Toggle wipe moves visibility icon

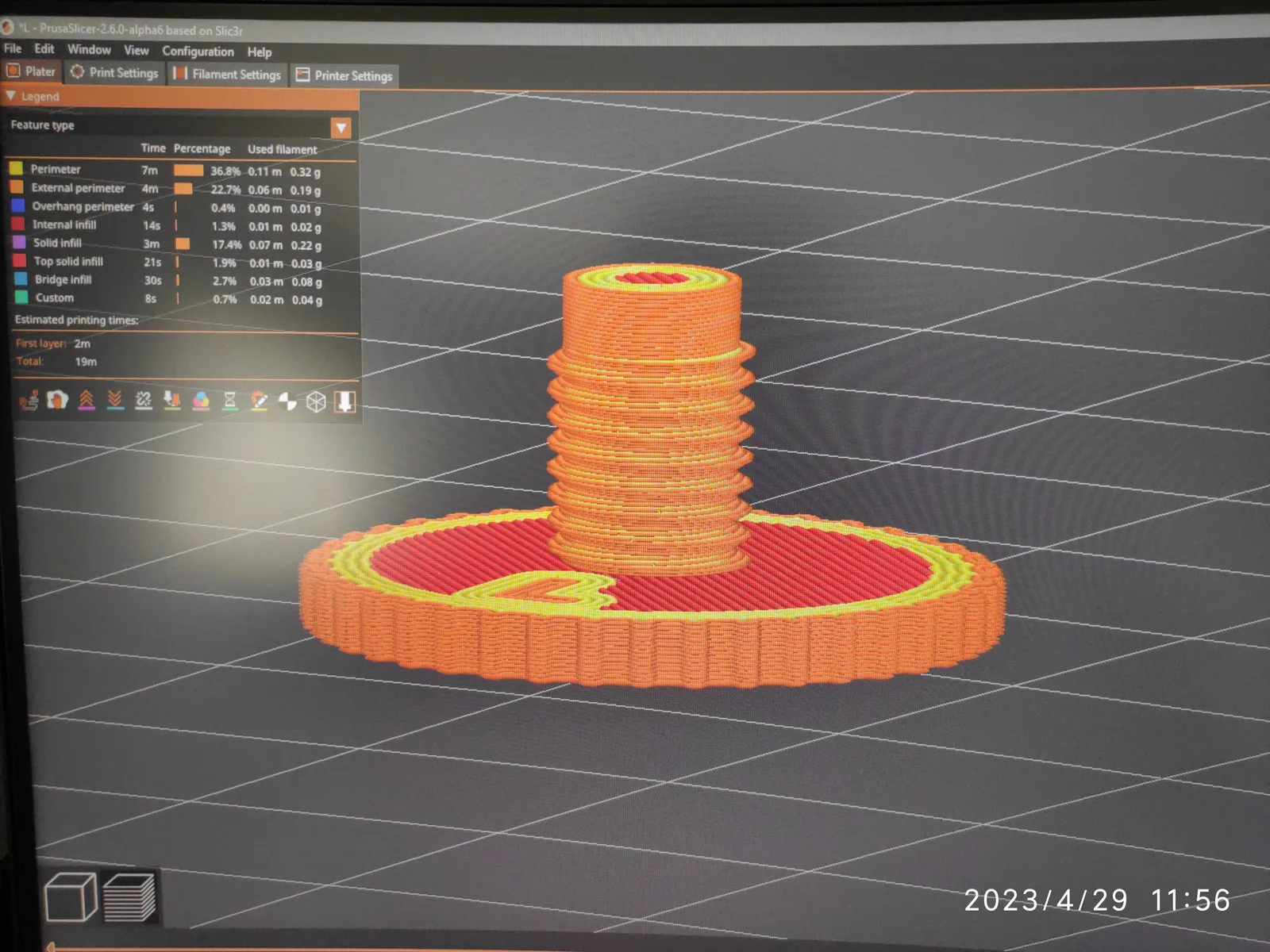57,400
